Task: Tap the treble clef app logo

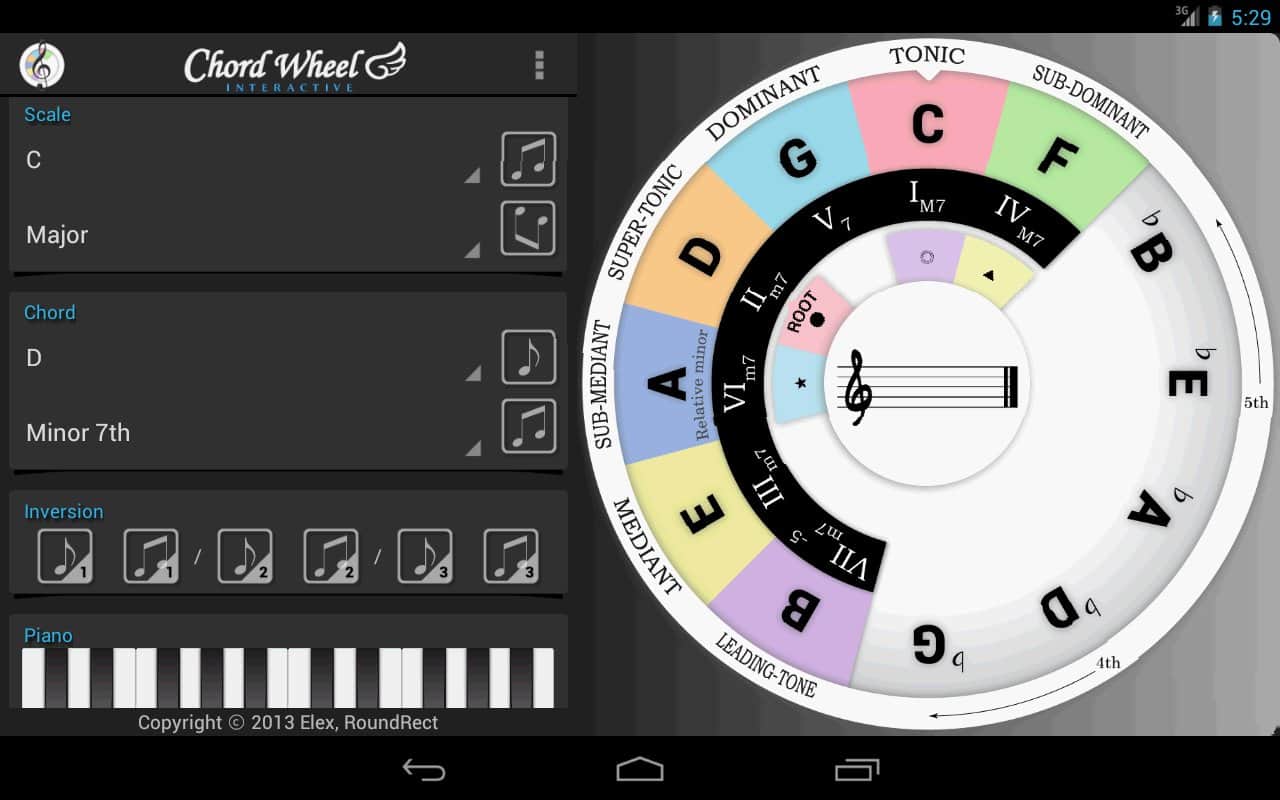Action: click(42, 65)
